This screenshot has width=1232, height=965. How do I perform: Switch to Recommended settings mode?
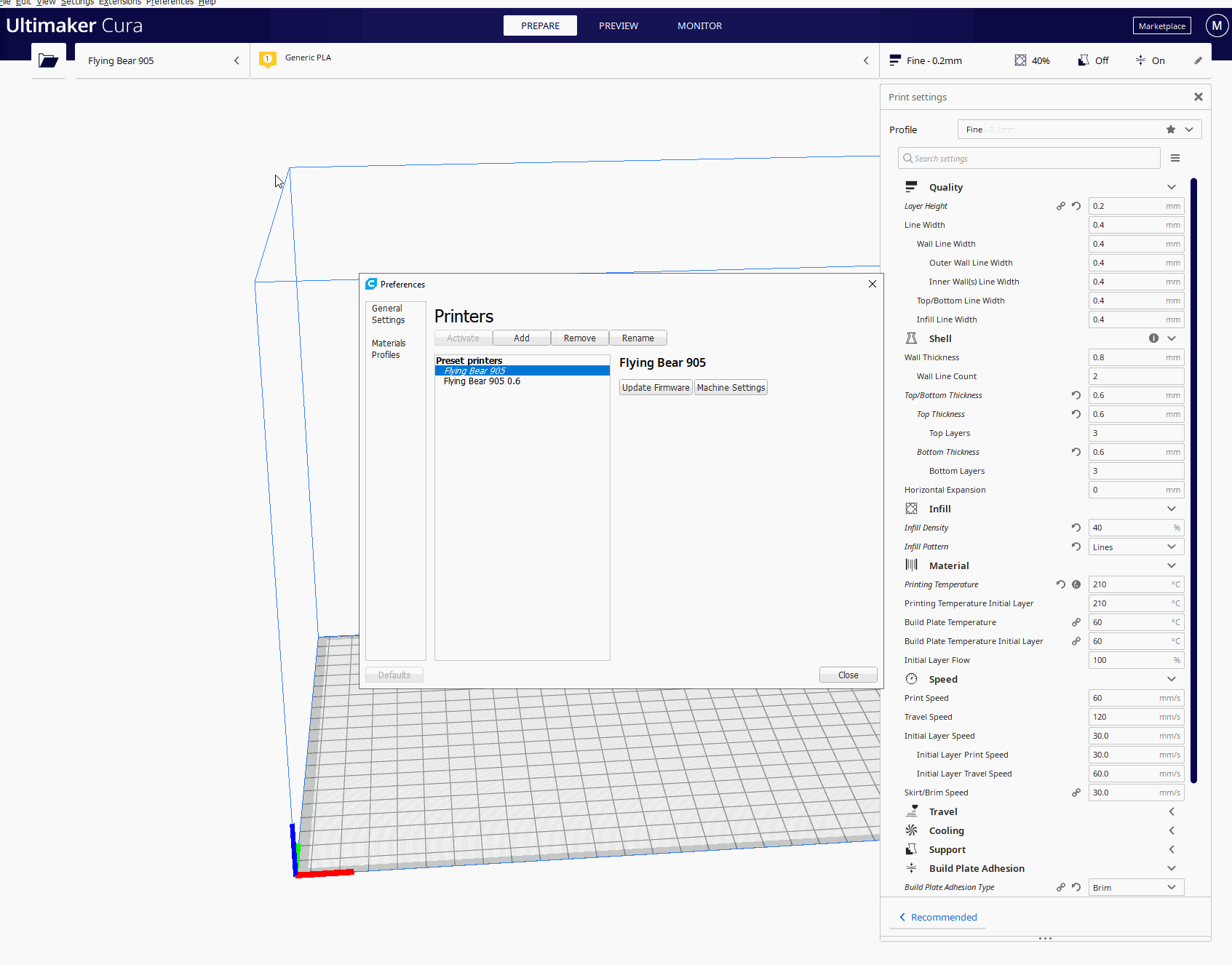[x=938, y=917]
